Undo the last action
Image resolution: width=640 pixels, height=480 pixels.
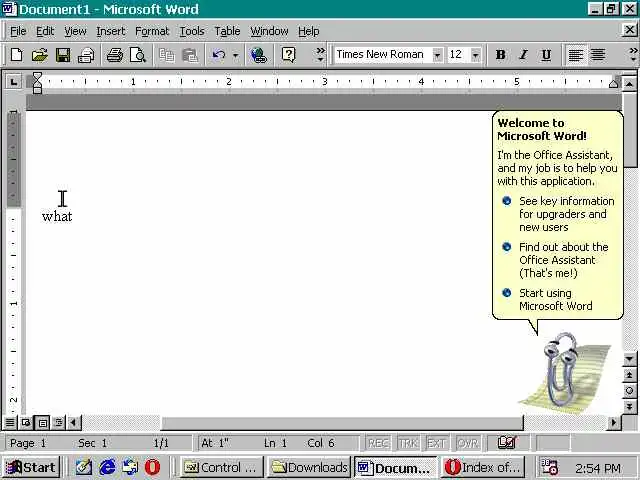tap(218, 55)
